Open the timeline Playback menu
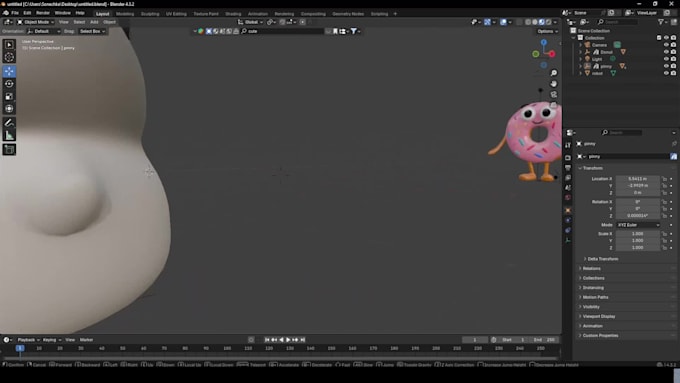Screen dimensions: 680x383 [28, 340]
